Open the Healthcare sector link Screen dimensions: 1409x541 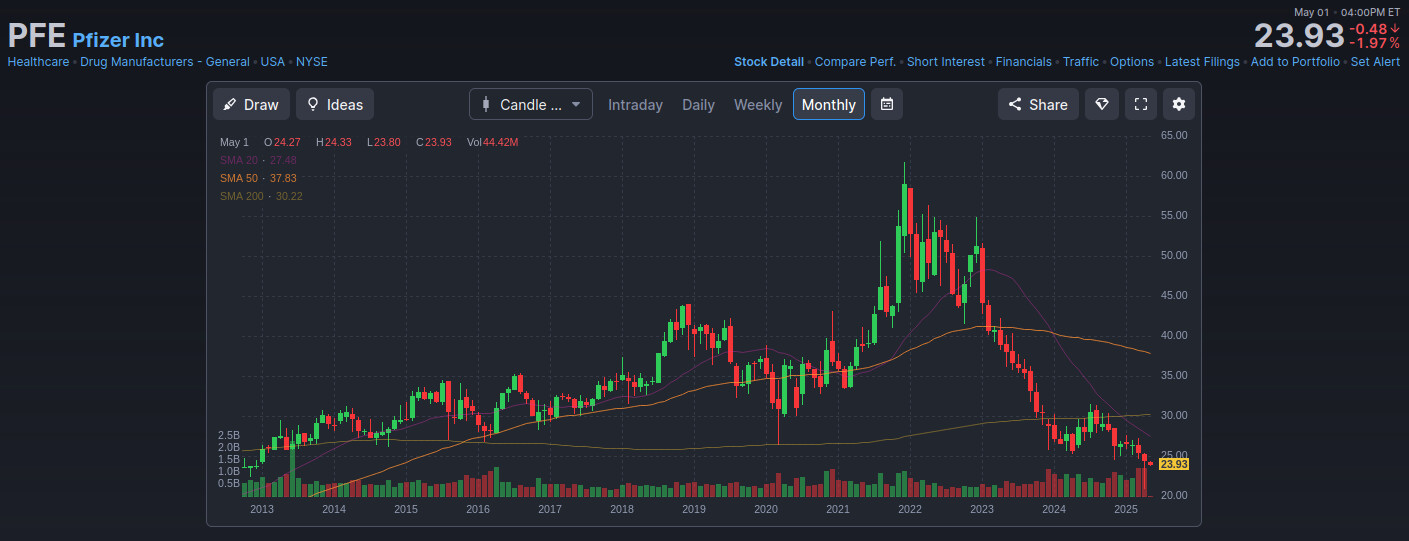pos(38,62)
